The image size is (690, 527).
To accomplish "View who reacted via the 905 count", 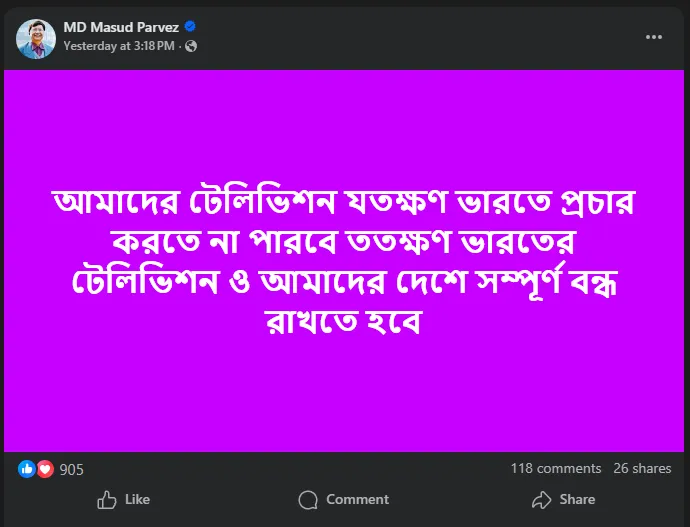I will coord(72,469).
